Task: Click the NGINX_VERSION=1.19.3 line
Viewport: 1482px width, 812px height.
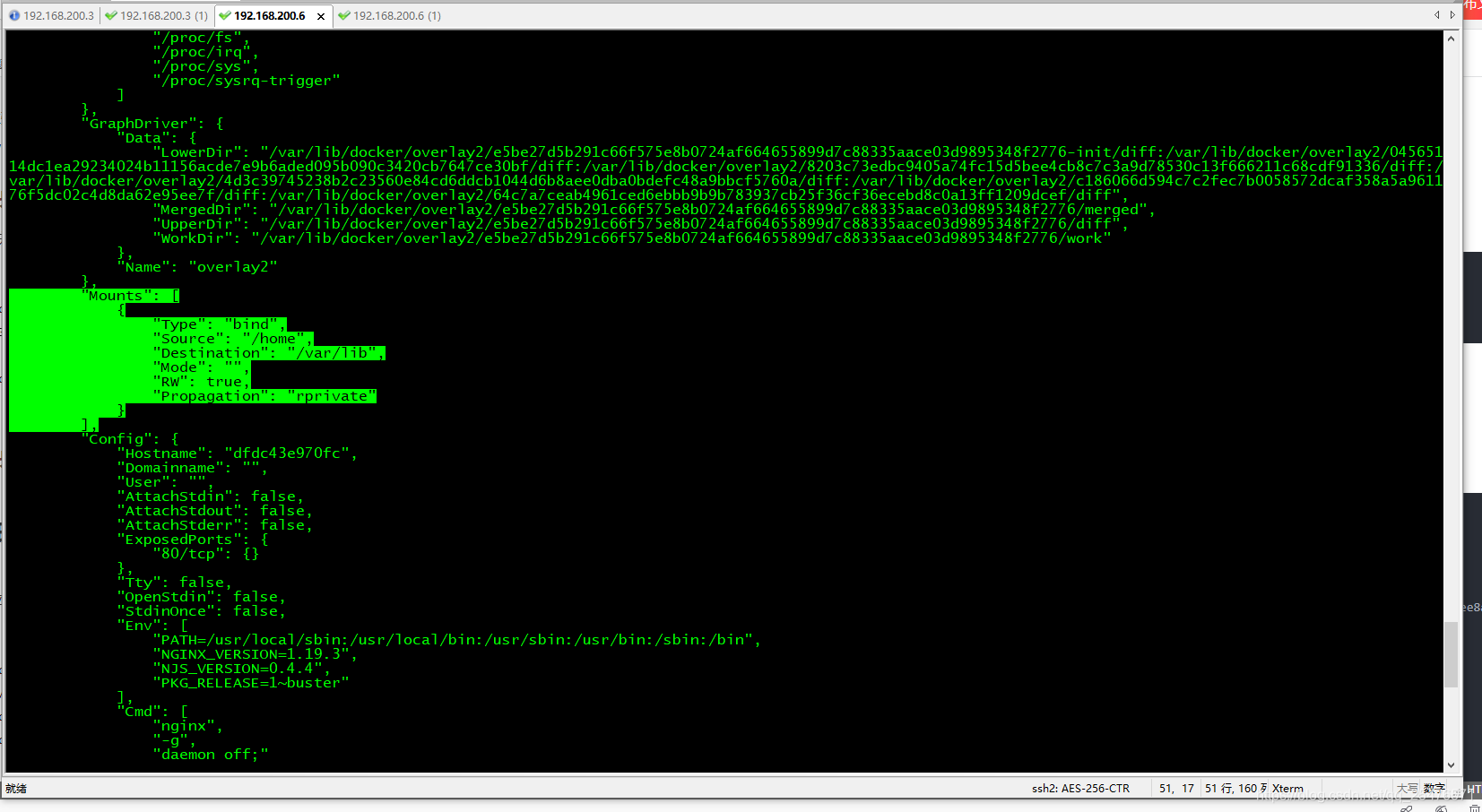Action: (256, 654)
